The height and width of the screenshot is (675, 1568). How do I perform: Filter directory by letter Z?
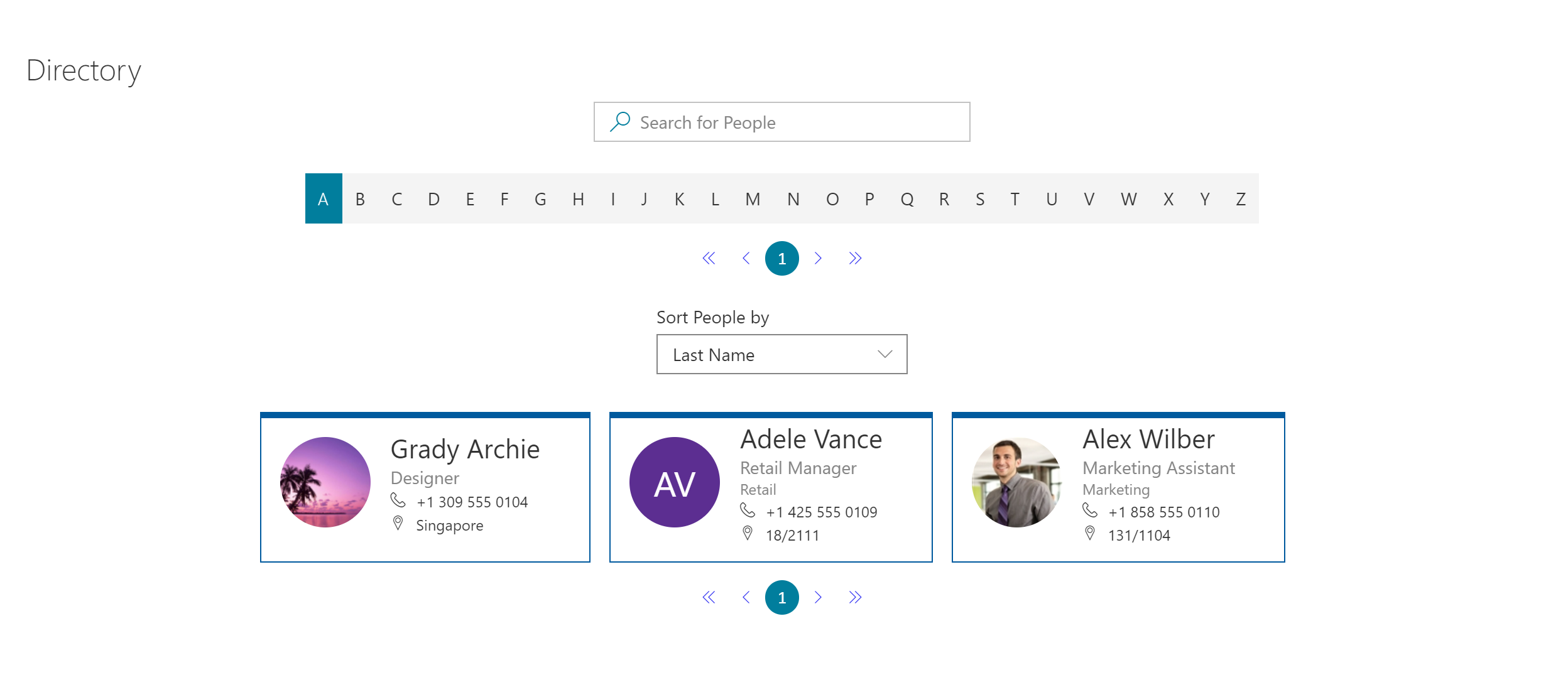point(1241,198)
